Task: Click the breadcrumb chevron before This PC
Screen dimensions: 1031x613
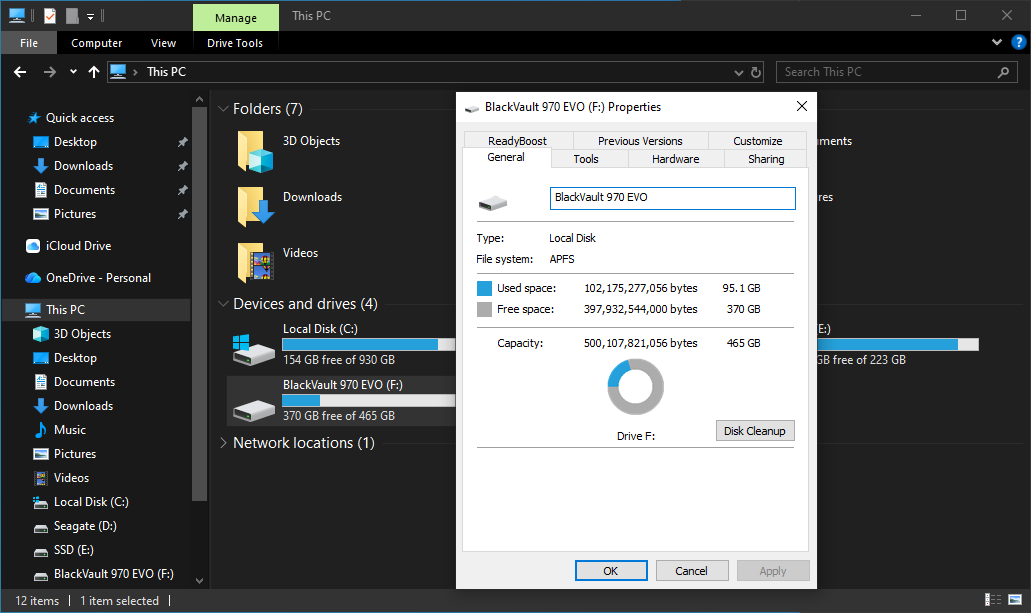Action: click(135, 72)
